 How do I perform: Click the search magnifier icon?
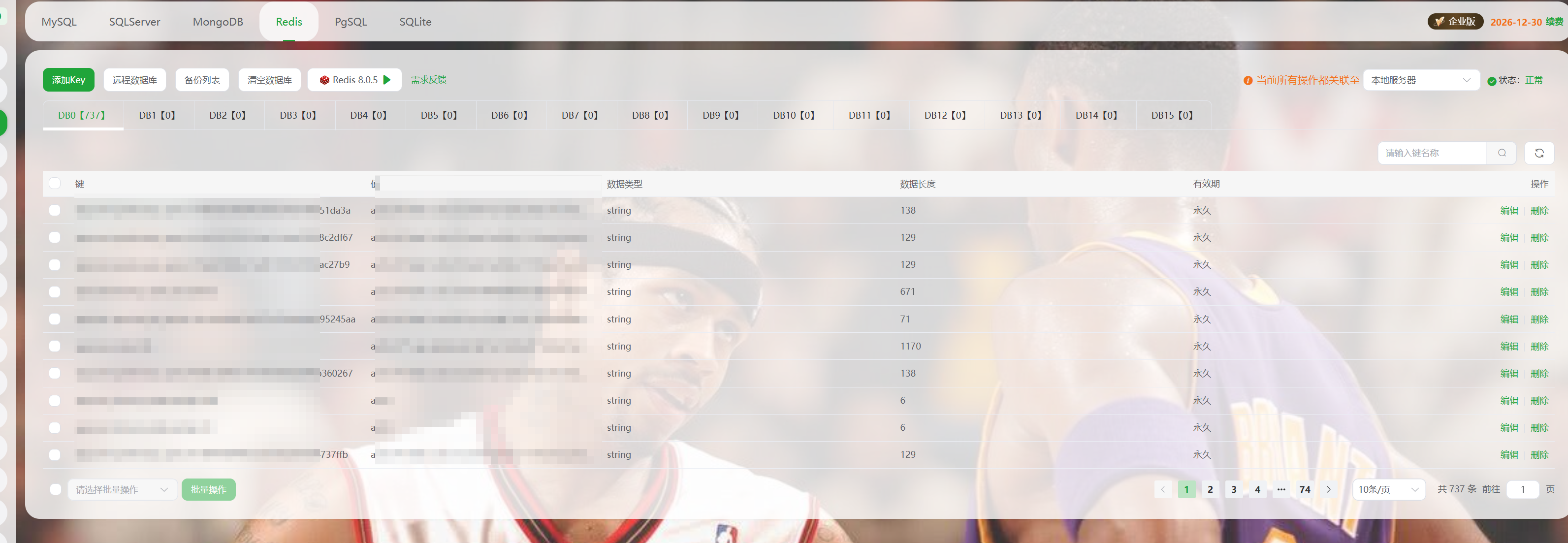pyautogui.click(x=1501, y=153)
